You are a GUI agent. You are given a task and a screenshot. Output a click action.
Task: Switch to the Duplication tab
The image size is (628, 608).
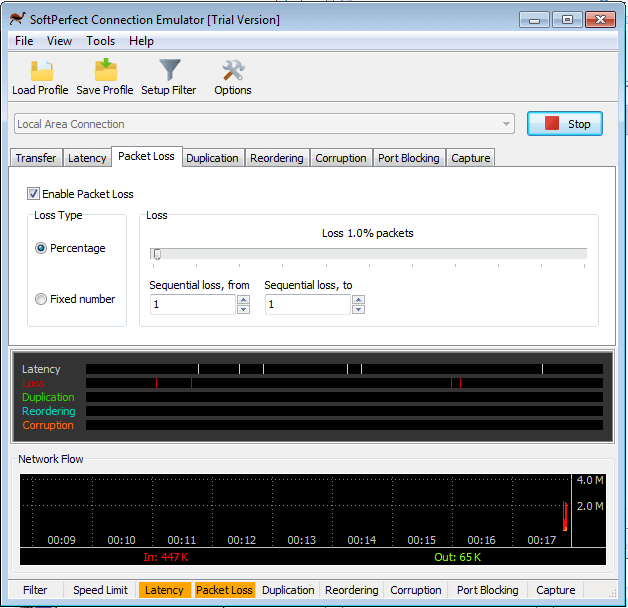click(x=212, y=158)
